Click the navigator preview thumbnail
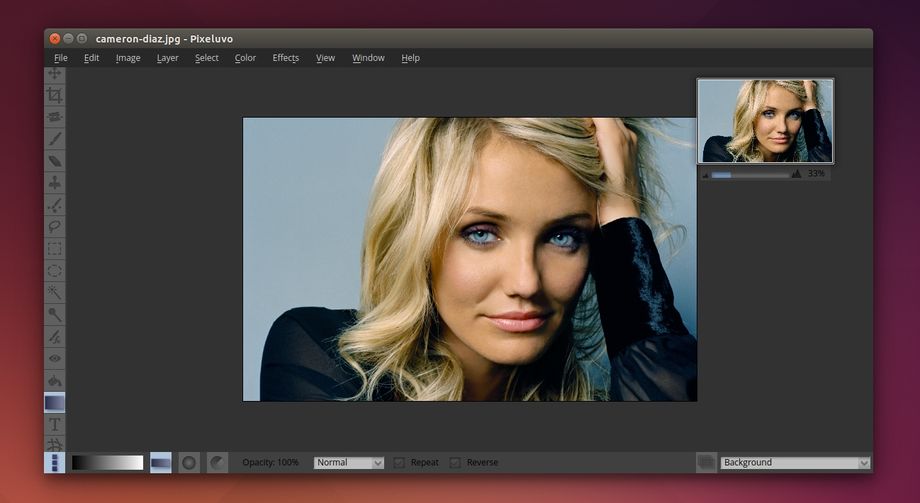 765,121
